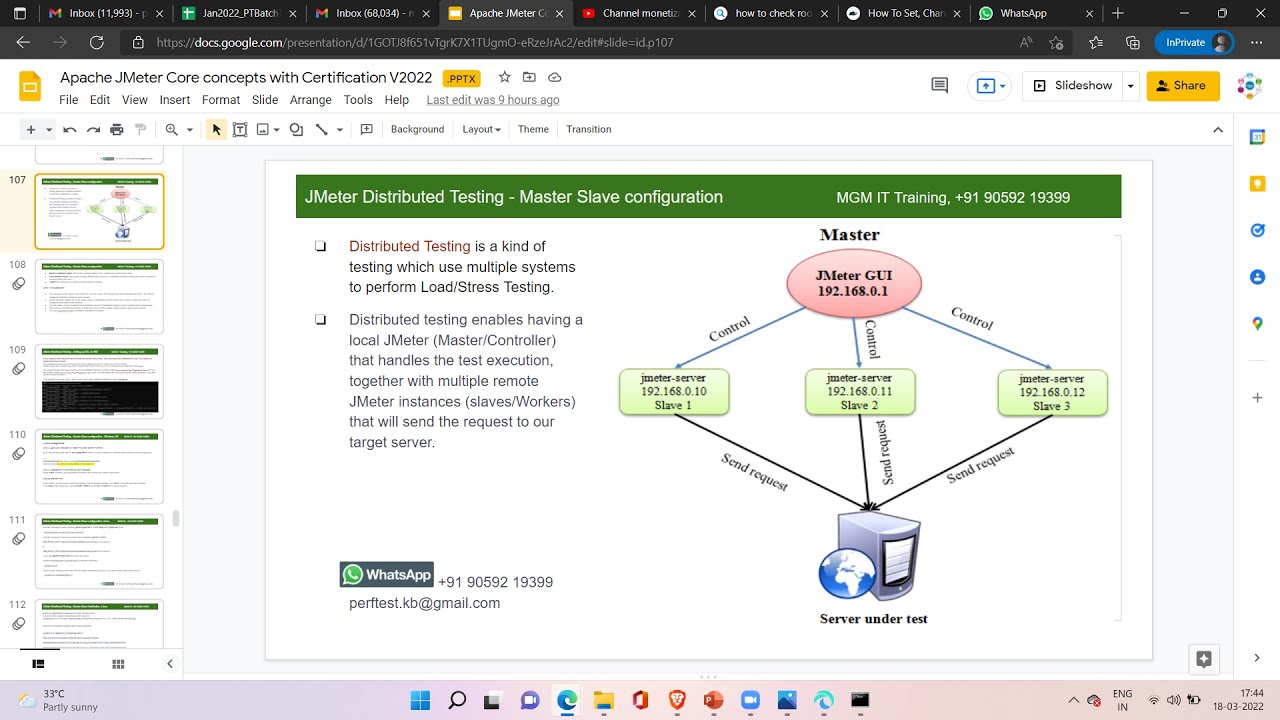Open File Explorer from taskbar
Screen dimensions: 1280x720
click(x=603, y=700)
